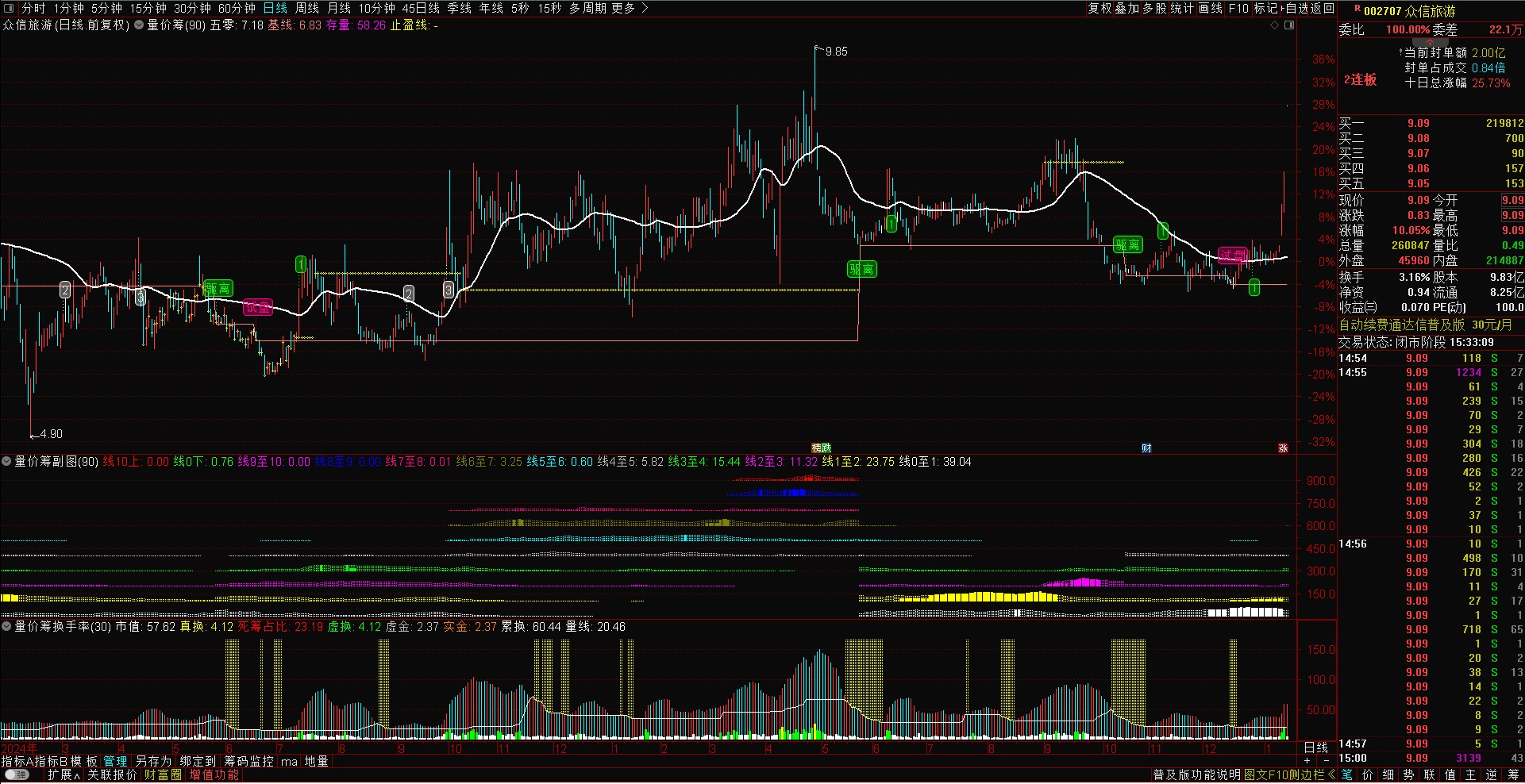Open the 多股 multi-stock view
This screenshot has height=784, width=1525.
click(x=1155, y=8)
